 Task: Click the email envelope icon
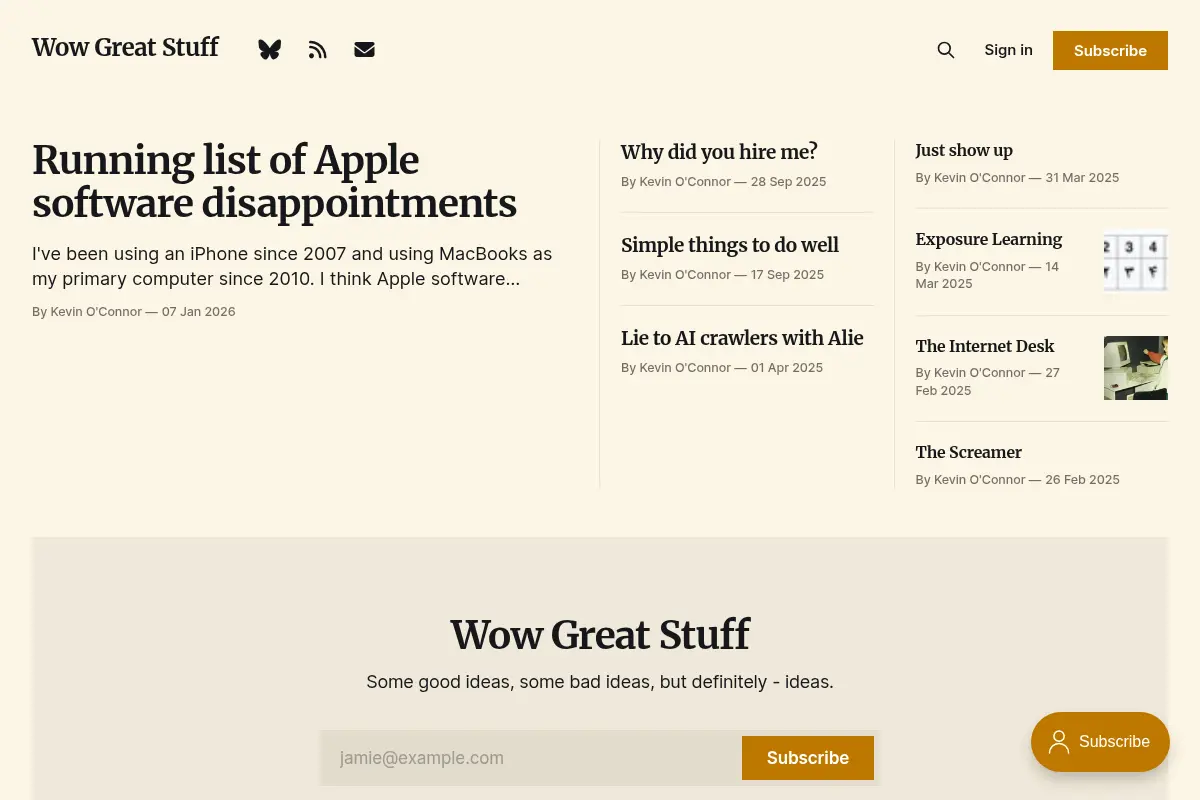point(364,50)
